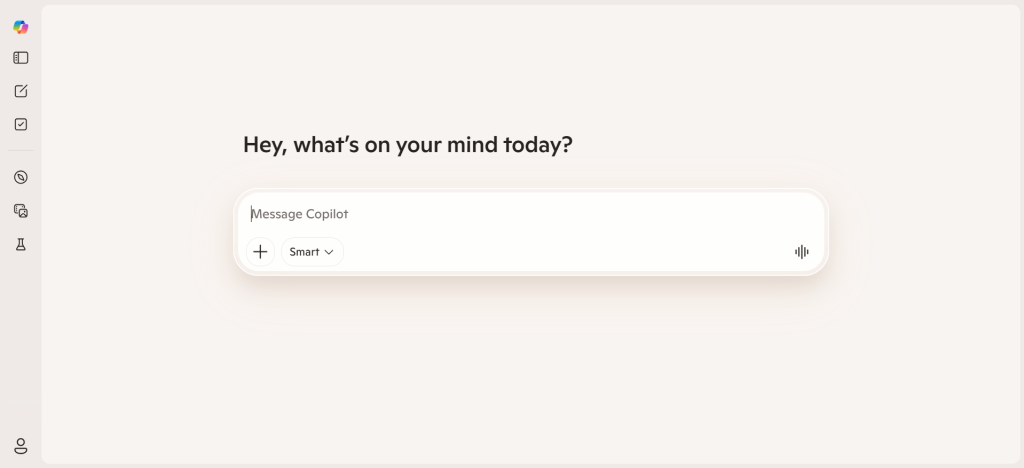Image resolution: width=1024 pixels, height=468 pixels.
Task: Open the account profile icon
Action: click(x=20, y=446)
